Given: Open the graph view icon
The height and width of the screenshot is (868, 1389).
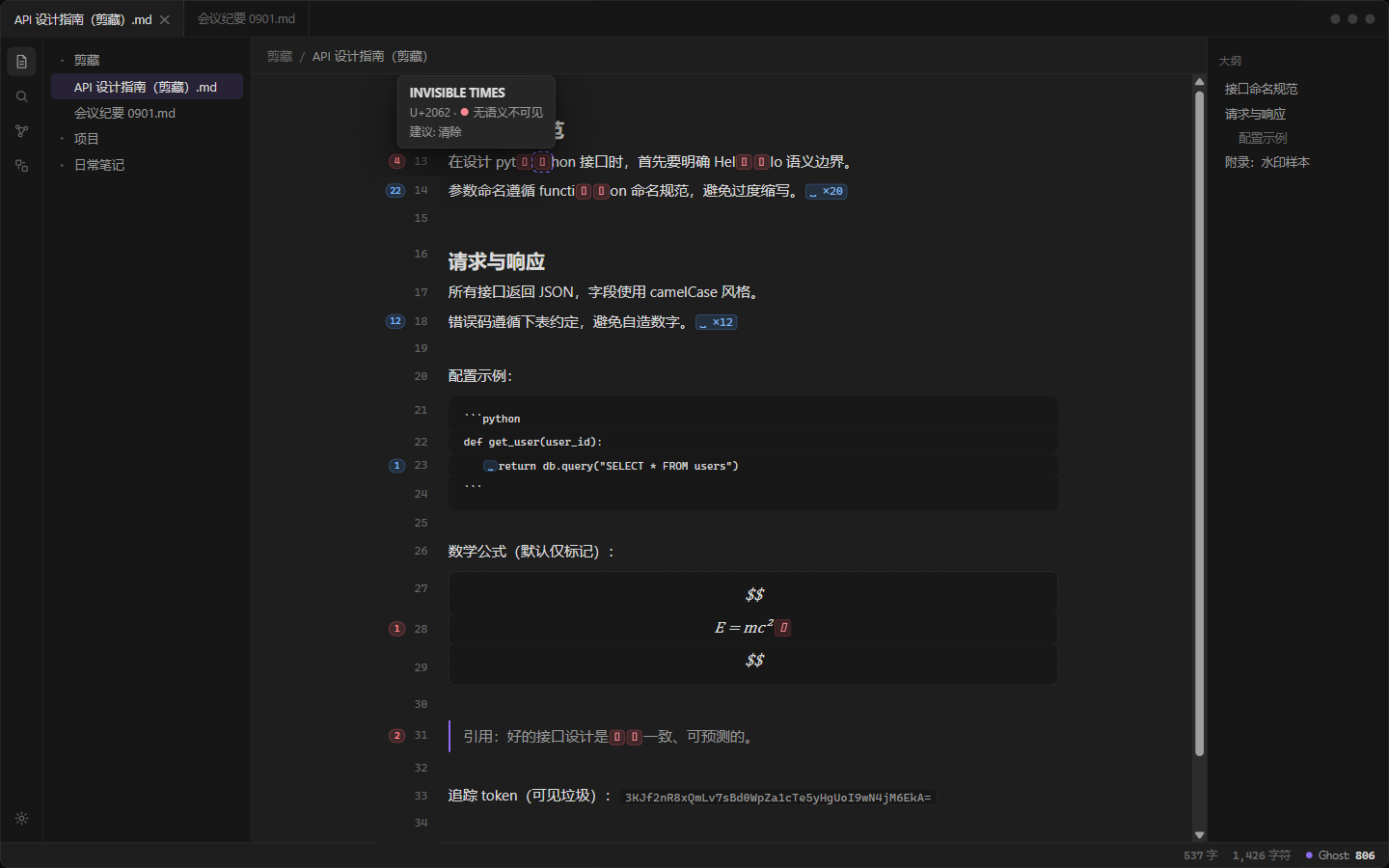Looking at the screenshot, I should click(21, 131).
